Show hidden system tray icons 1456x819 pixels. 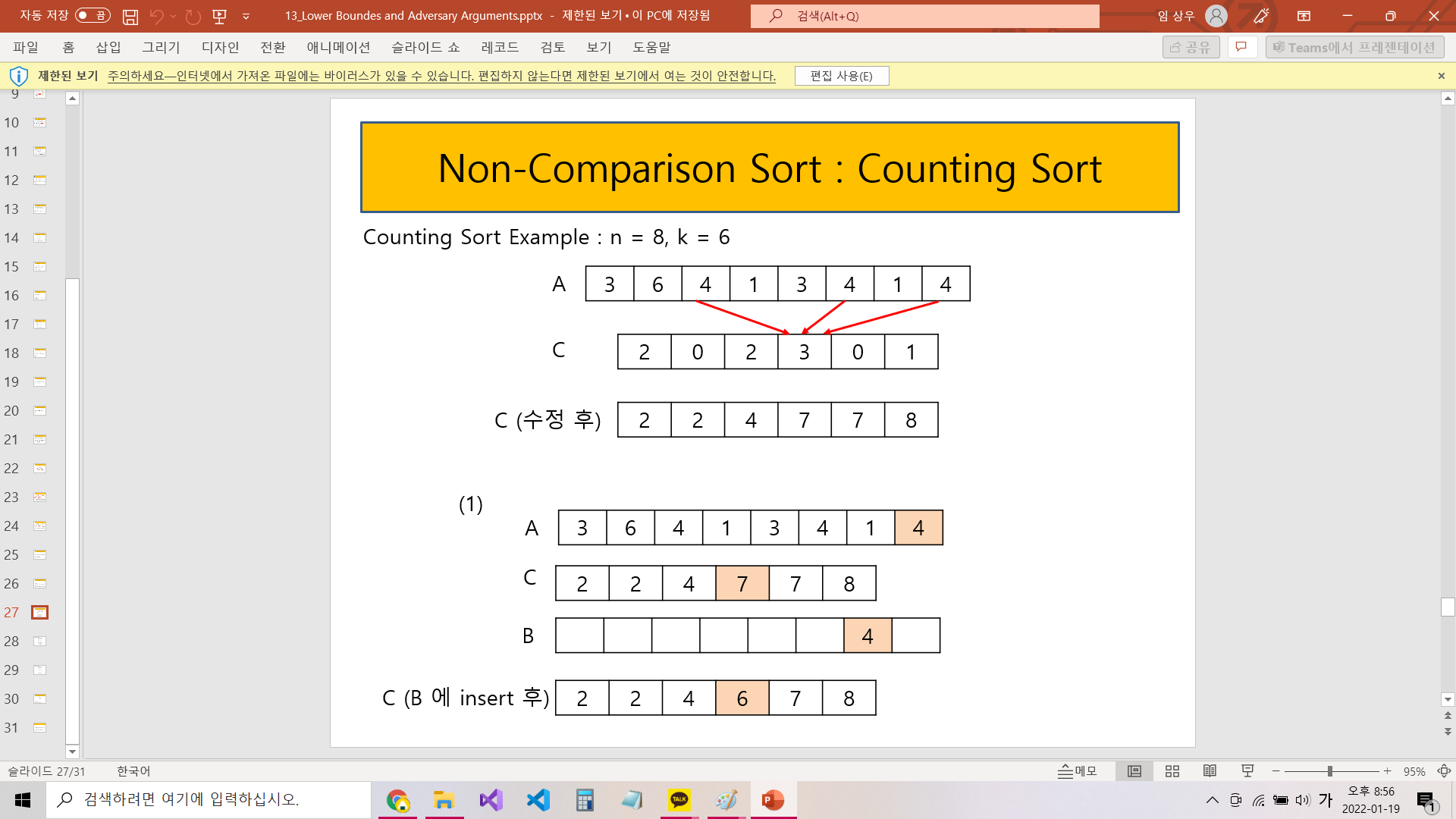coord(1212,800)
